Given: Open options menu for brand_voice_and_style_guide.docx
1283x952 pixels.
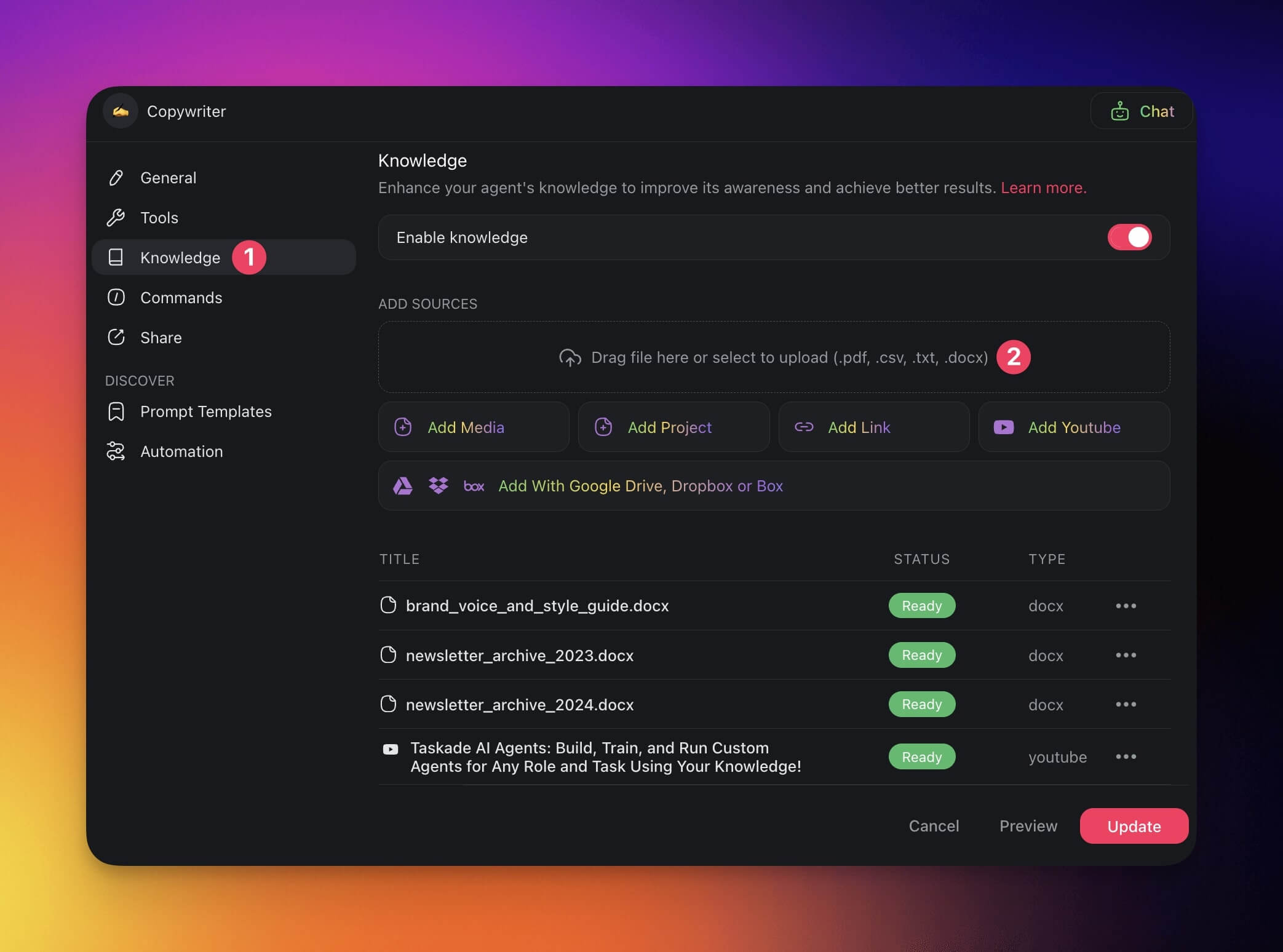Looking at the screenshot, I should tap(1126, 606).
